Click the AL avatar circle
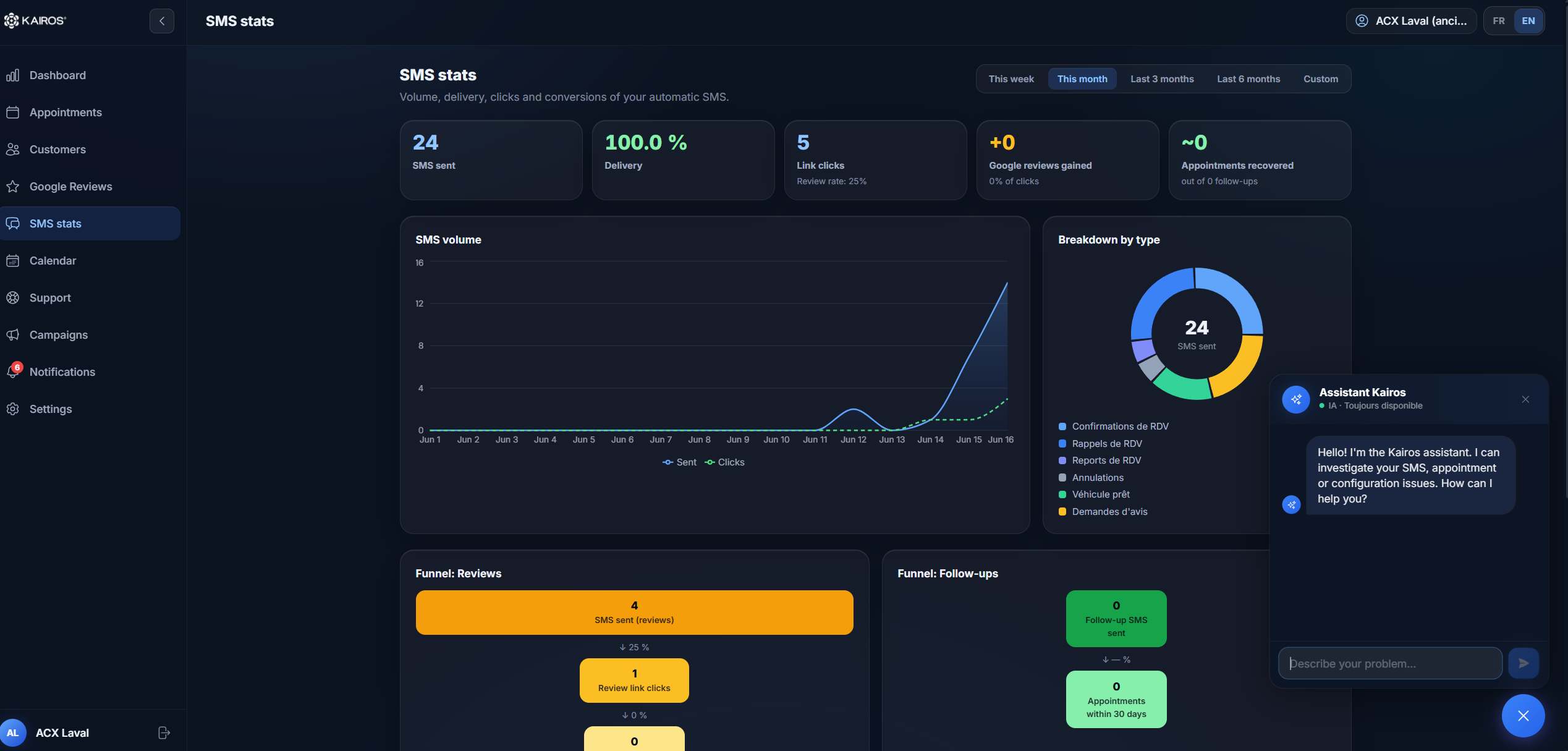Image resolution: width=1568 pixels, height=751 pixels. (x=13, y=733)
